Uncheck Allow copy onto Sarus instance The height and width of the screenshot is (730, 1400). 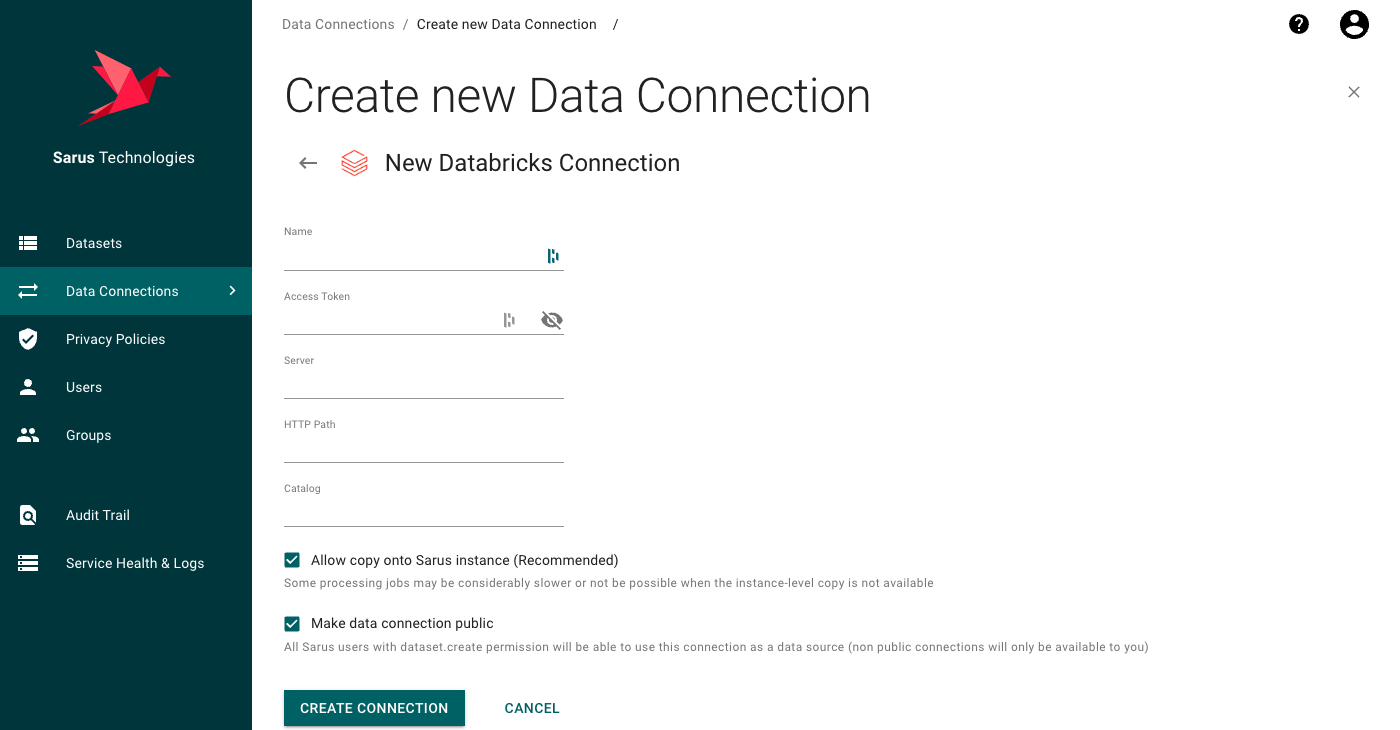tap(292, 560)
